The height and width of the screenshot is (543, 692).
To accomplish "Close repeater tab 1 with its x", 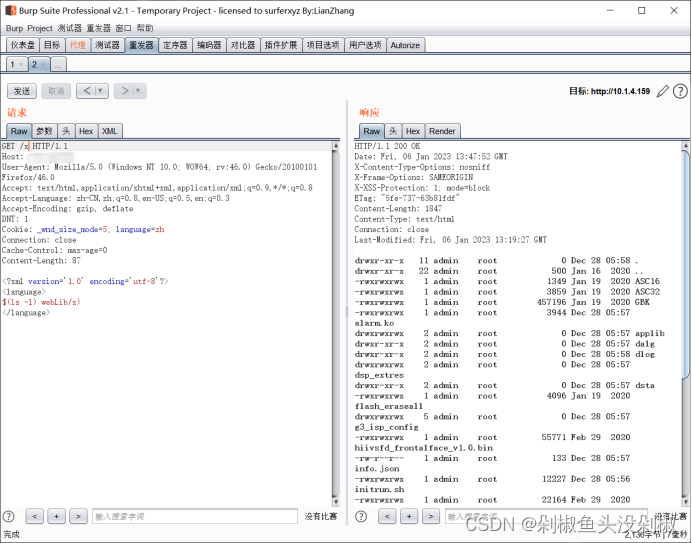I will point(21,64).
